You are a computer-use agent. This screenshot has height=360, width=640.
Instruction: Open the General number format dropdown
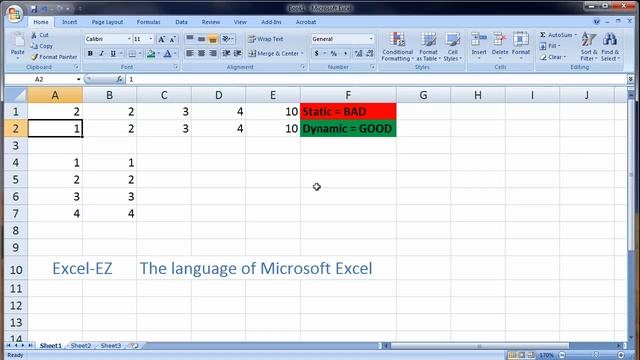coord(371,39)
